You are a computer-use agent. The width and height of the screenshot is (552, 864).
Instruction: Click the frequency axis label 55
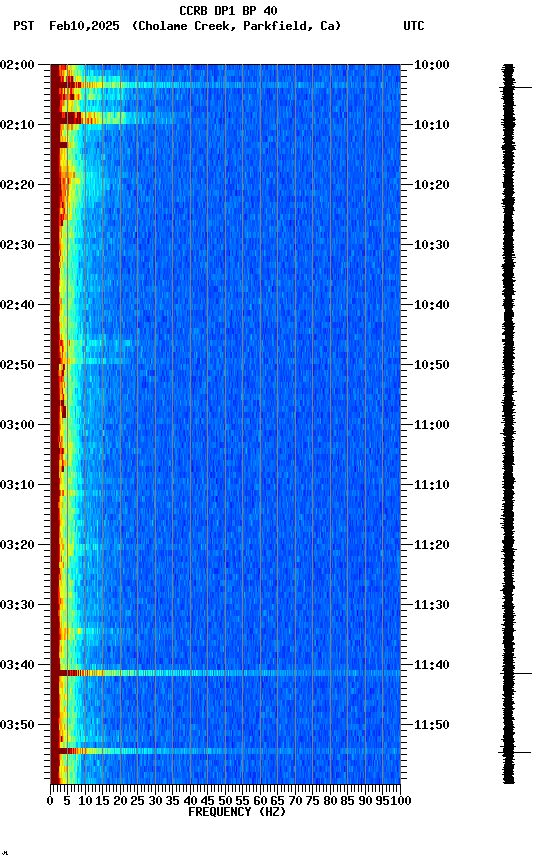[x=242, y=801]
